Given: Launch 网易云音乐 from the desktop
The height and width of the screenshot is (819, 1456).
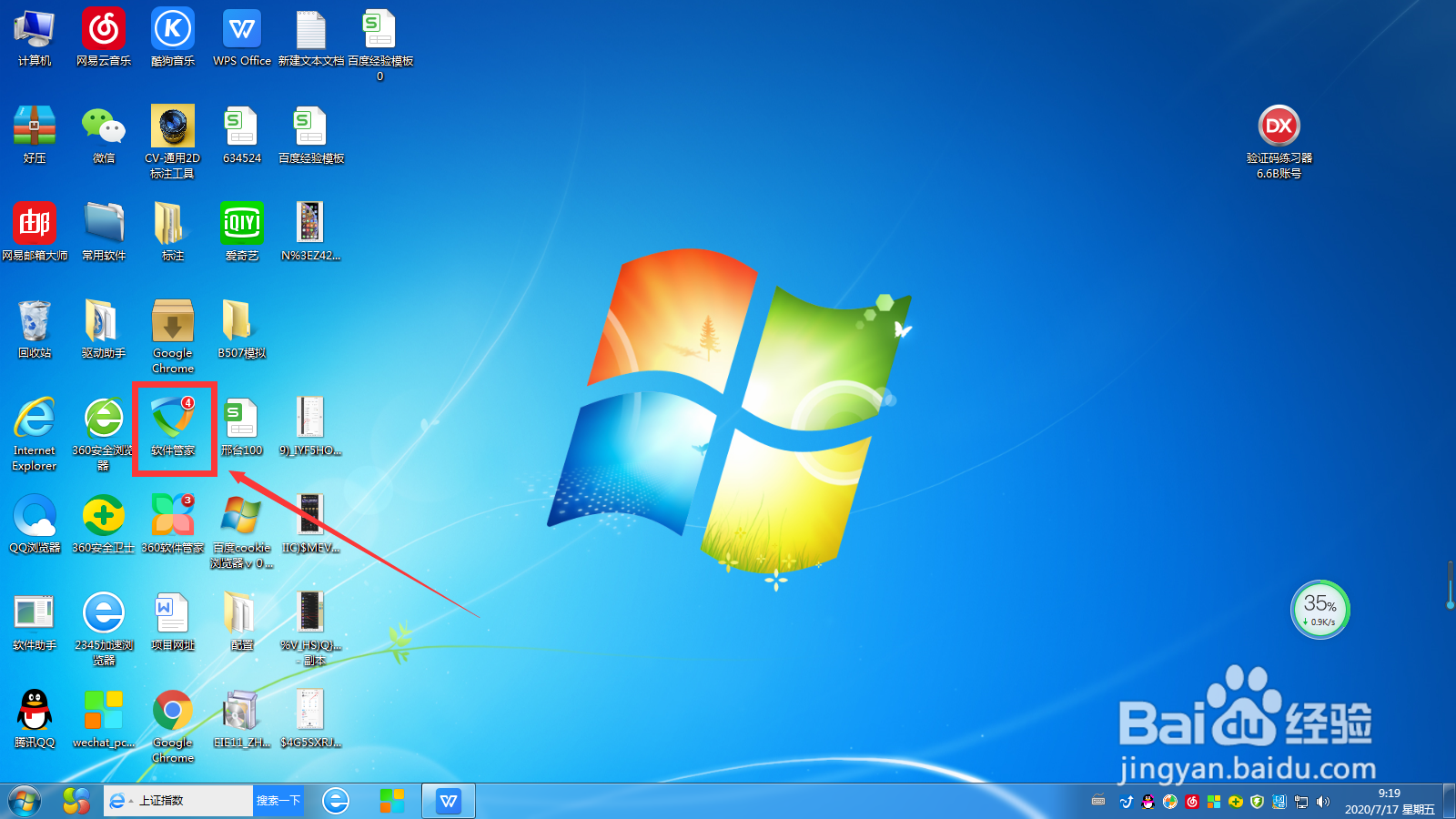Looking at the screenshot, I should (104, 39).
